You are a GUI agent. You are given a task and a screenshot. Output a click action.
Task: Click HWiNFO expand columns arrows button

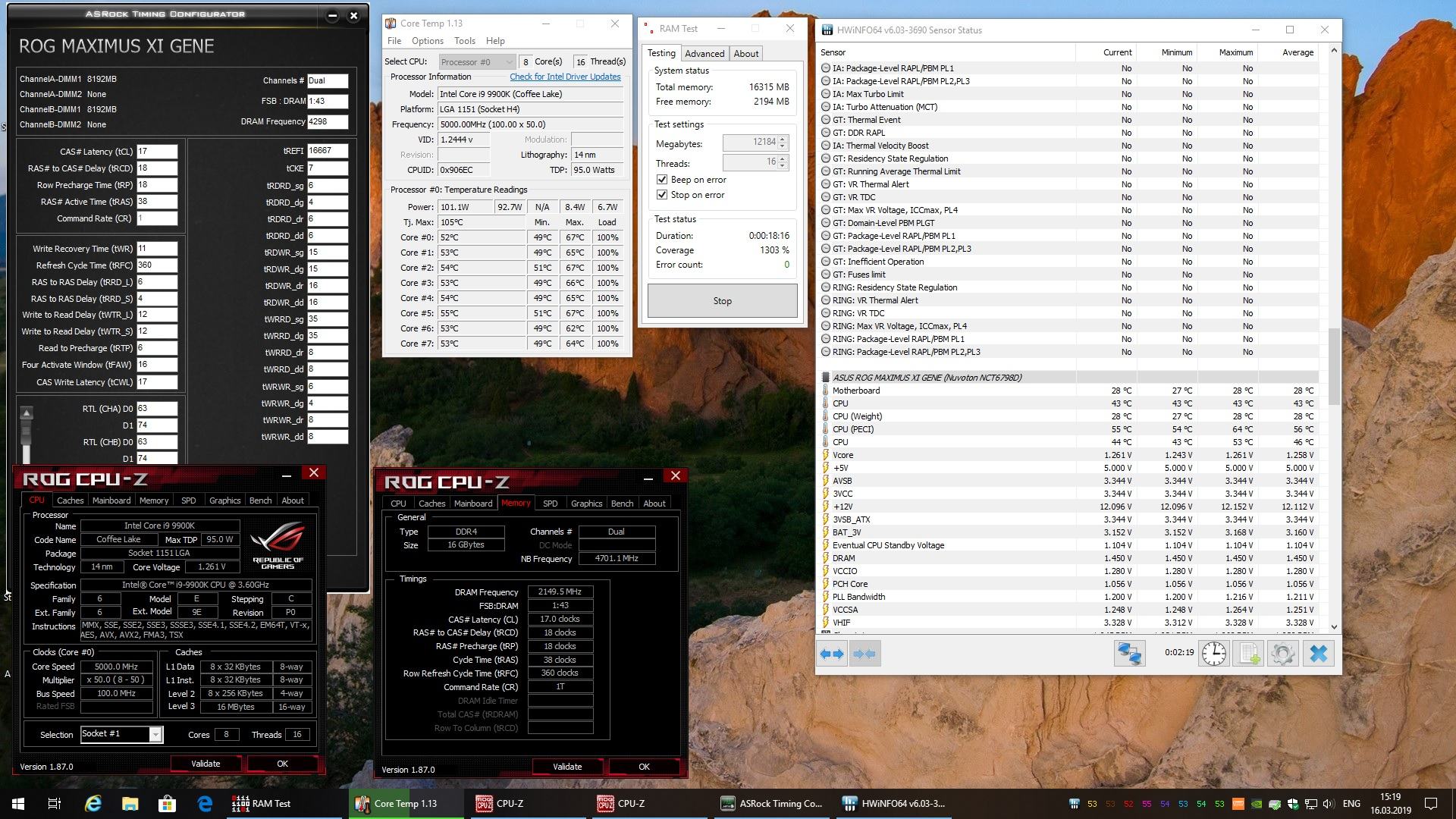point(832,654)
